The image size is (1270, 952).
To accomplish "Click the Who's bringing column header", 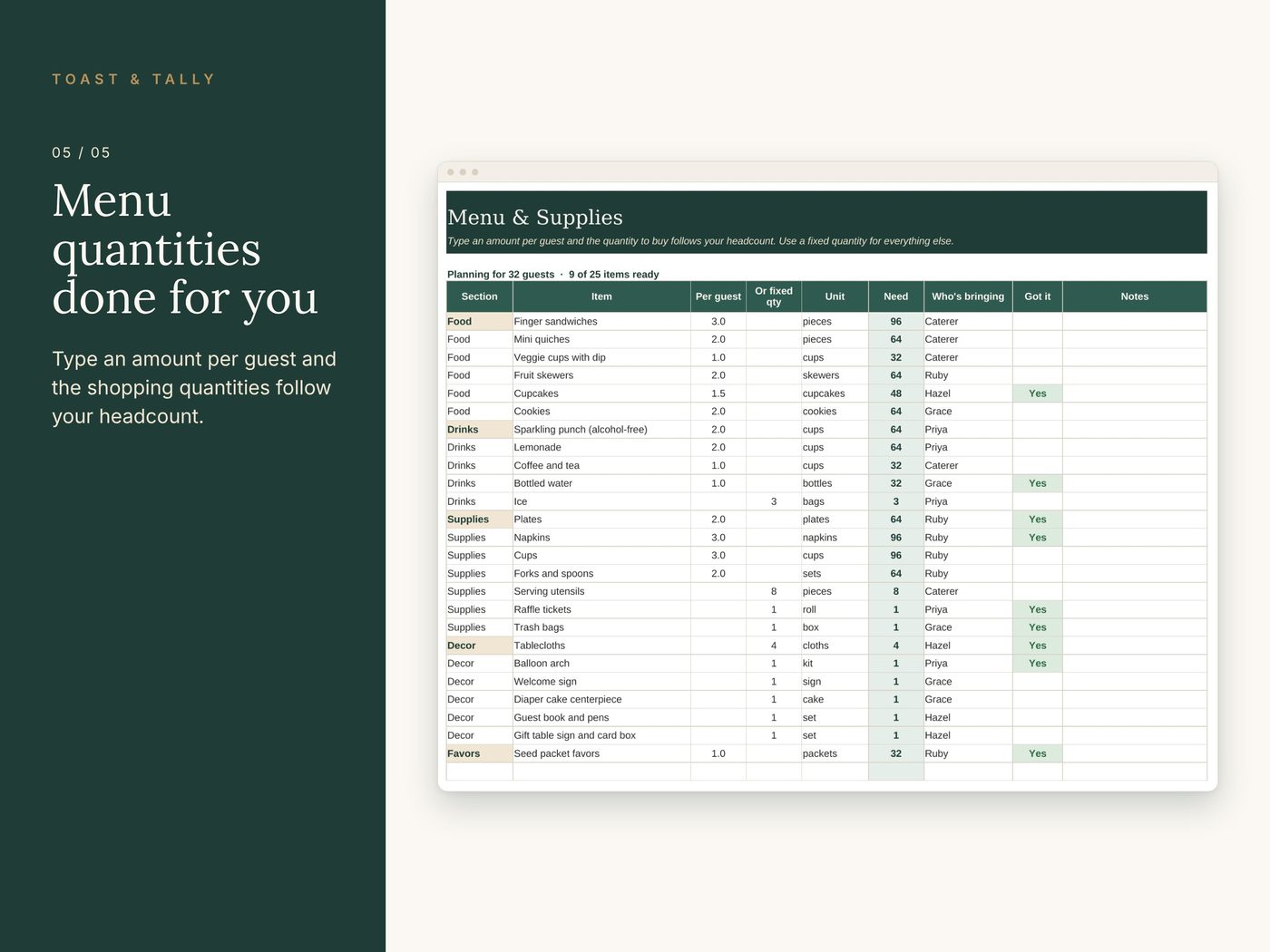I will click(x=968, y=296).
